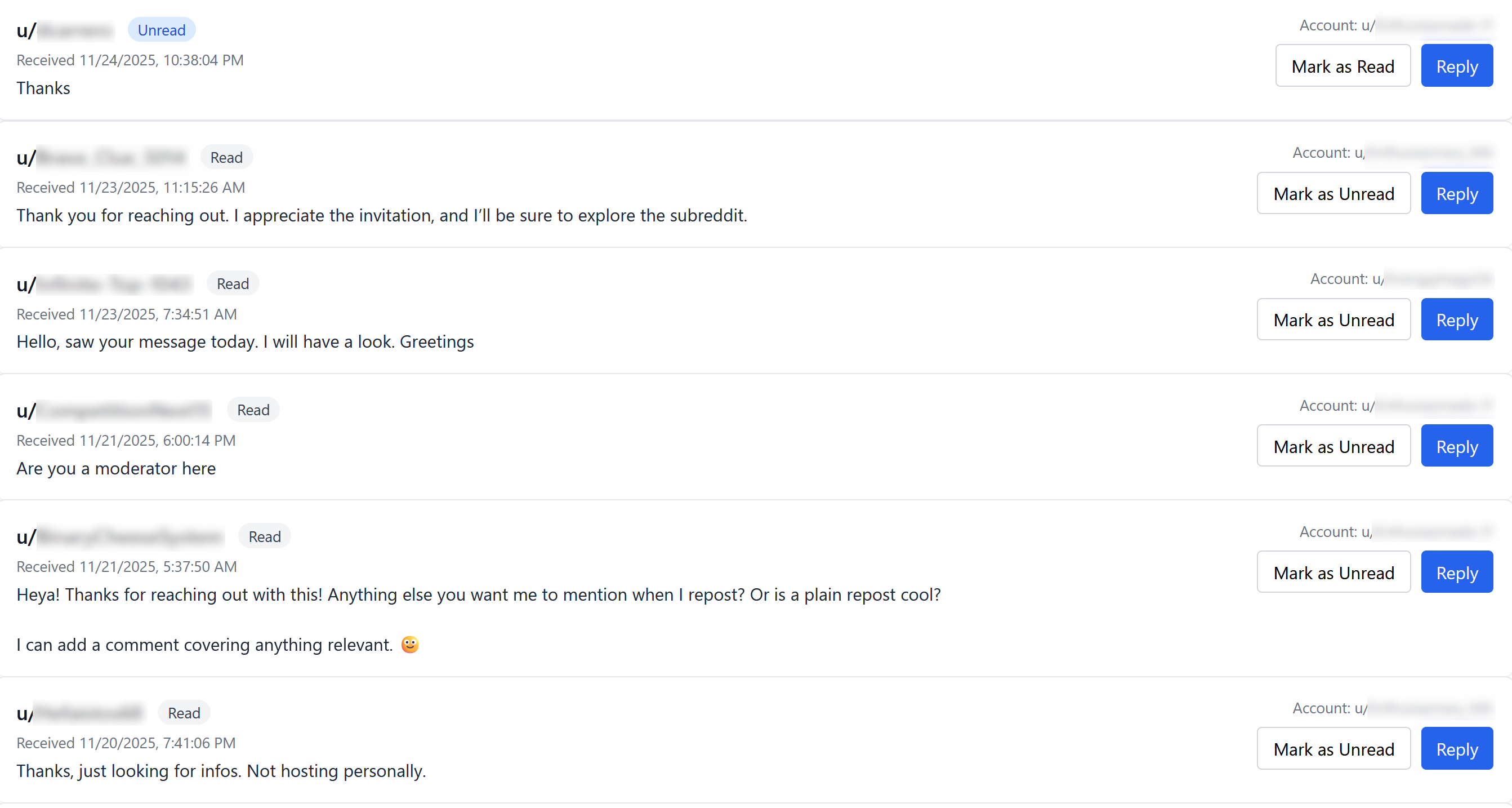Click the Read badge on the 11:15:26 AM message
The image size is (1512, 808).
pyautogui.click(x=226, y=157)
